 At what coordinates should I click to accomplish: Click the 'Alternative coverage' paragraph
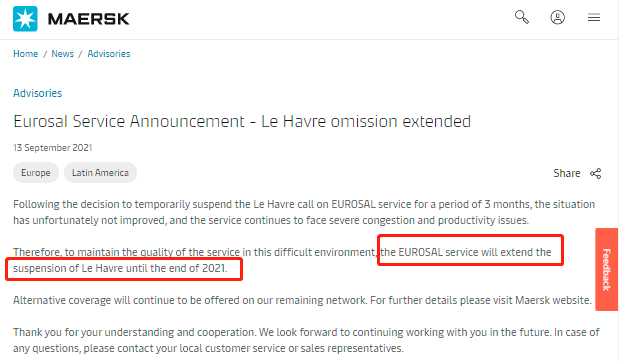(302, 300)
